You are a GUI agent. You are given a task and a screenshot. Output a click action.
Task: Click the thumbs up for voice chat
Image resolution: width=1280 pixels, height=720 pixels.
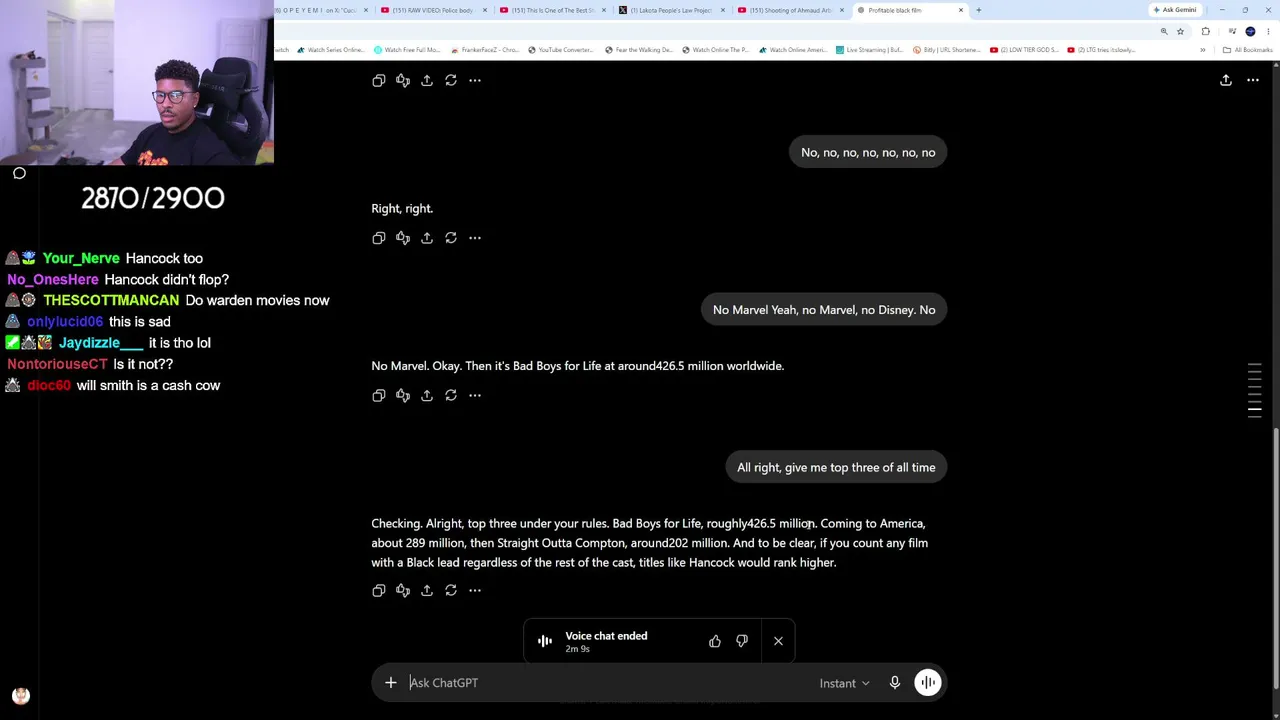click(715, 641)
